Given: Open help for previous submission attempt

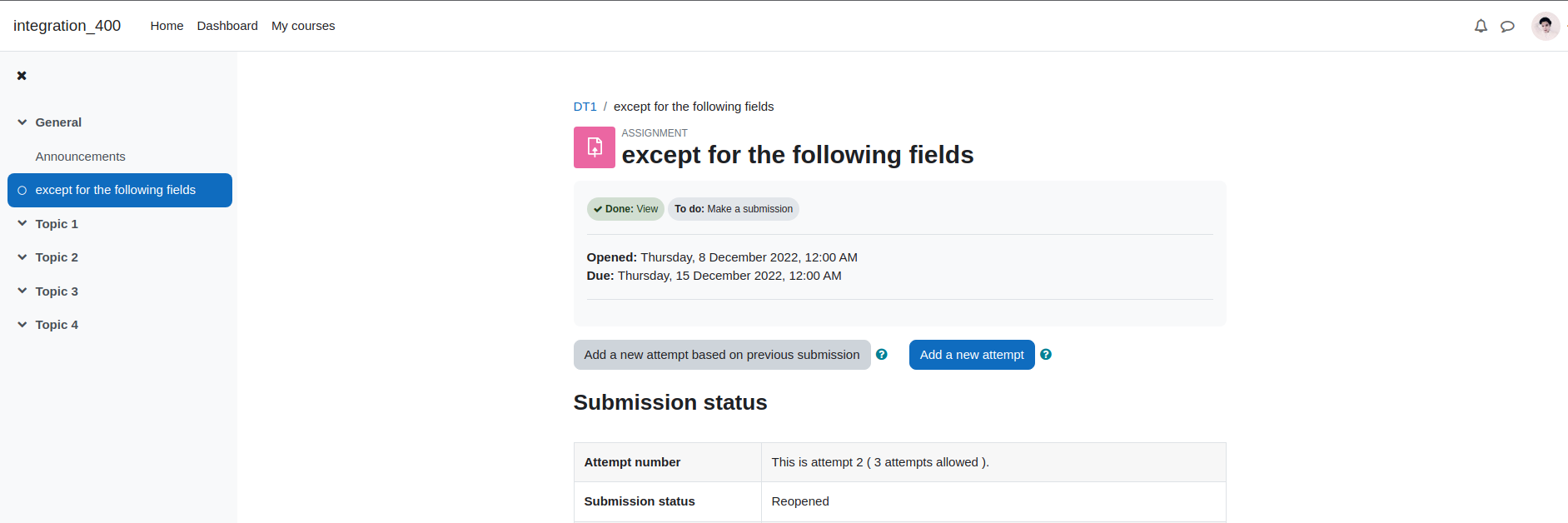Looking at the screenshot, I should (x=882, y=355).
